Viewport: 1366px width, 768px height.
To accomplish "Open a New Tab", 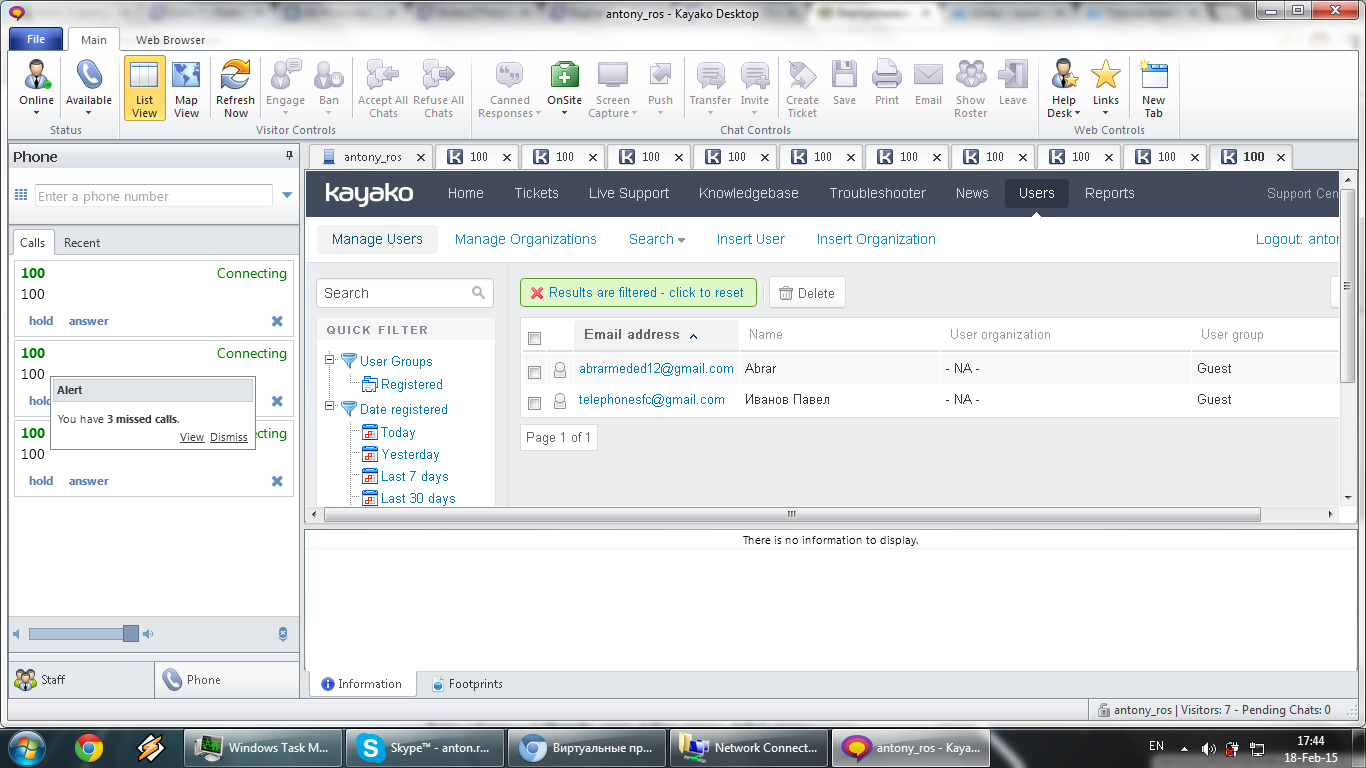I will 1154,88.
